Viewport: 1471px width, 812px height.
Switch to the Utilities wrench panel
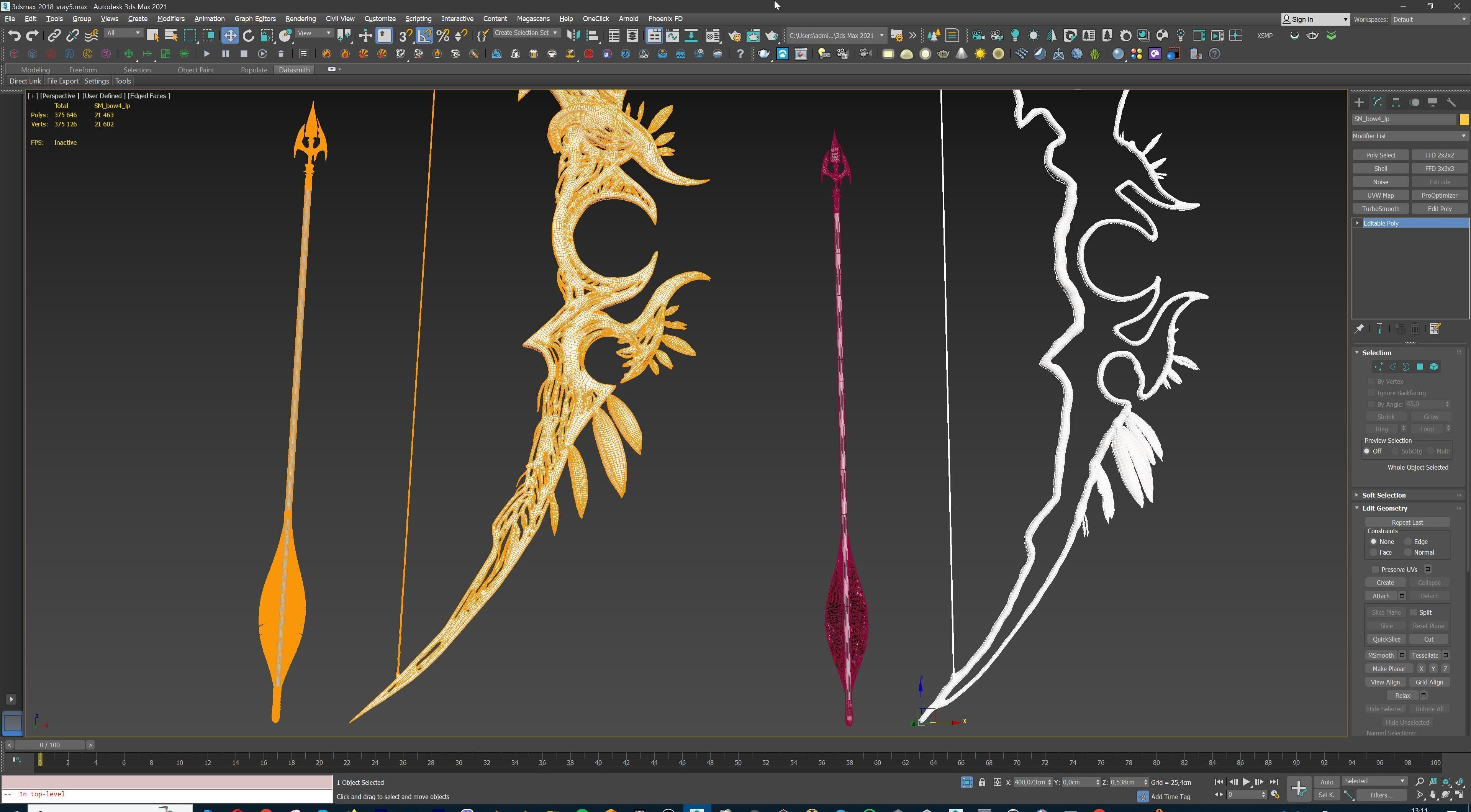[1451, 102]
